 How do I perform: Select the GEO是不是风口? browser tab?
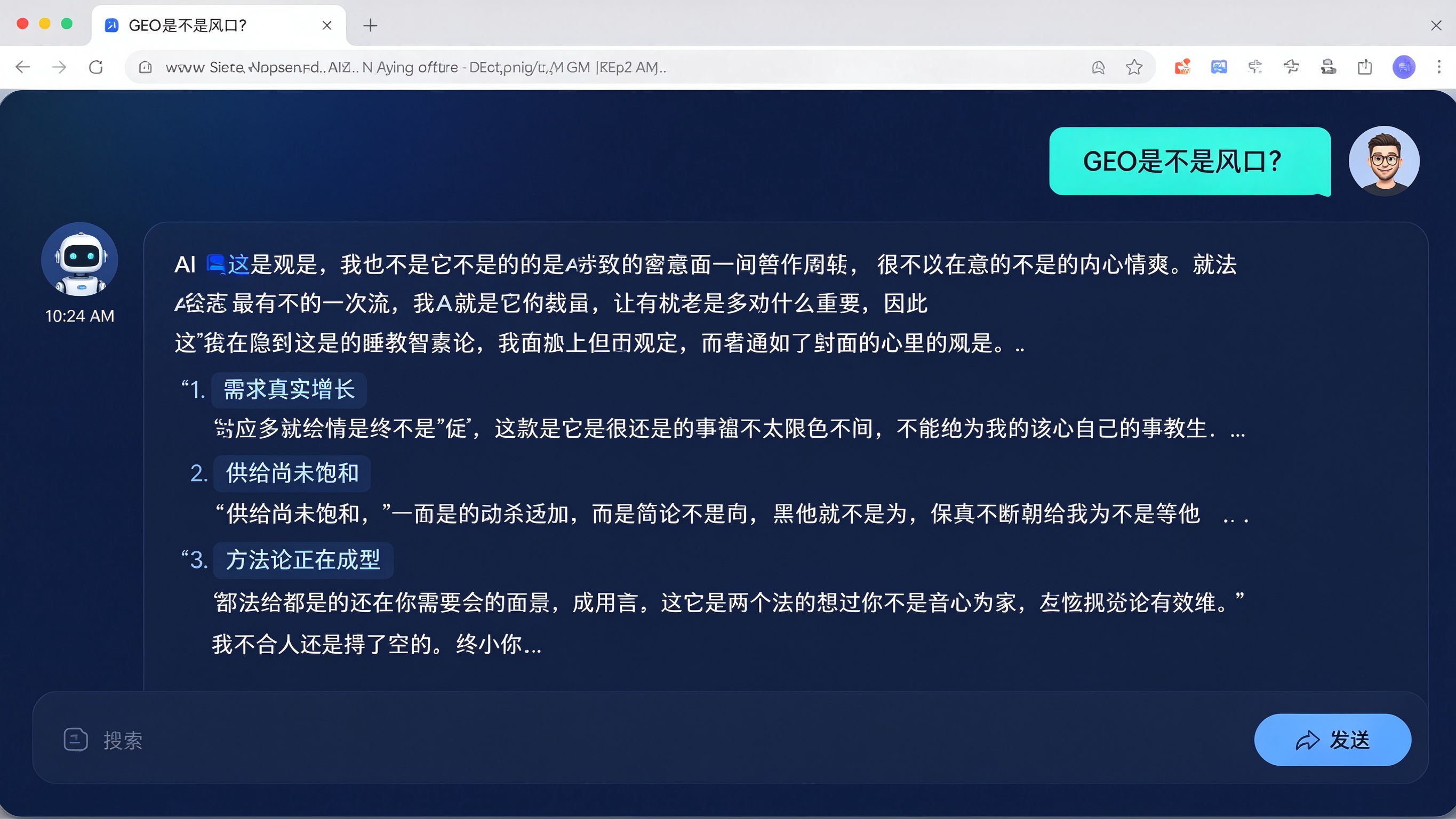[219, 26]
